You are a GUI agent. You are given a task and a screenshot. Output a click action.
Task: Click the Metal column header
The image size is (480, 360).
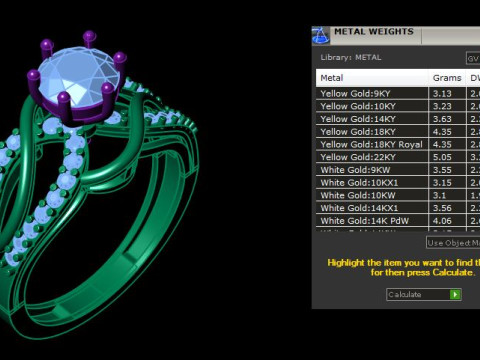click(x=372, y=78)
